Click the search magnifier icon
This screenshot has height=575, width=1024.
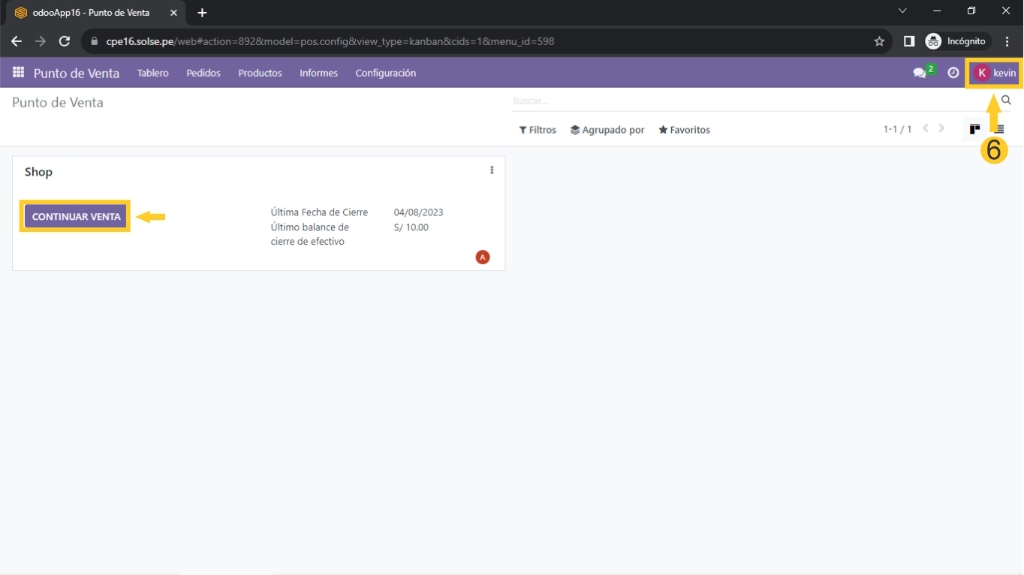(1006, 101)
